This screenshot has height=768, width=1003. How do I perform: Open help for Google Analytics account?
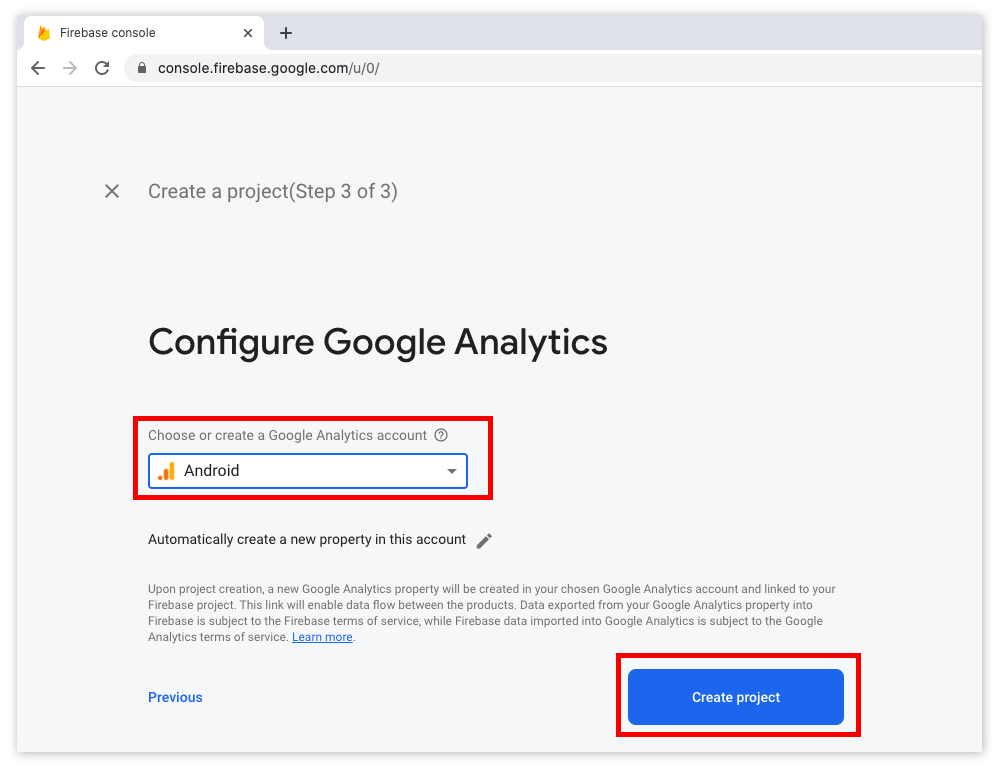click(x=441, y=435)
